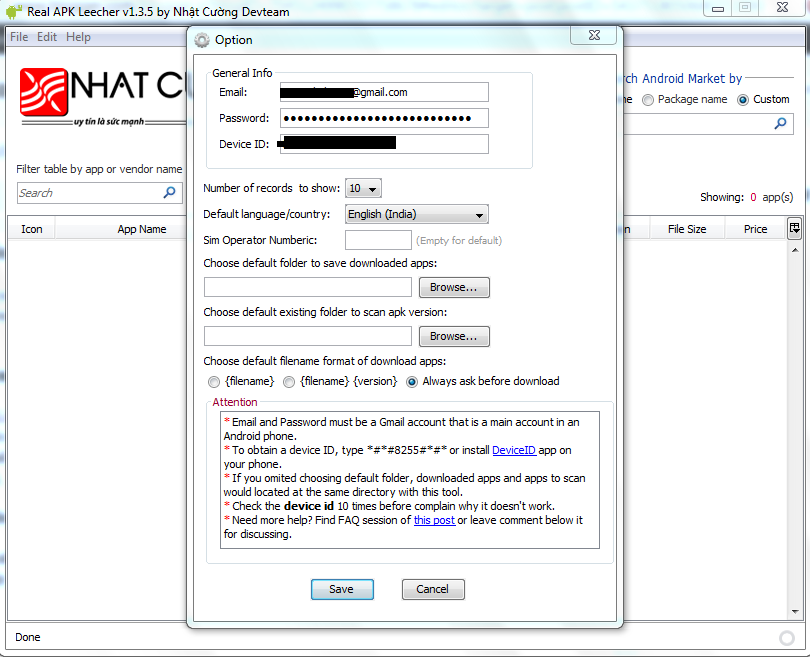Close the Option dialog with X
Viewport: 810px width, 657px height.
(x=594, y=35)
